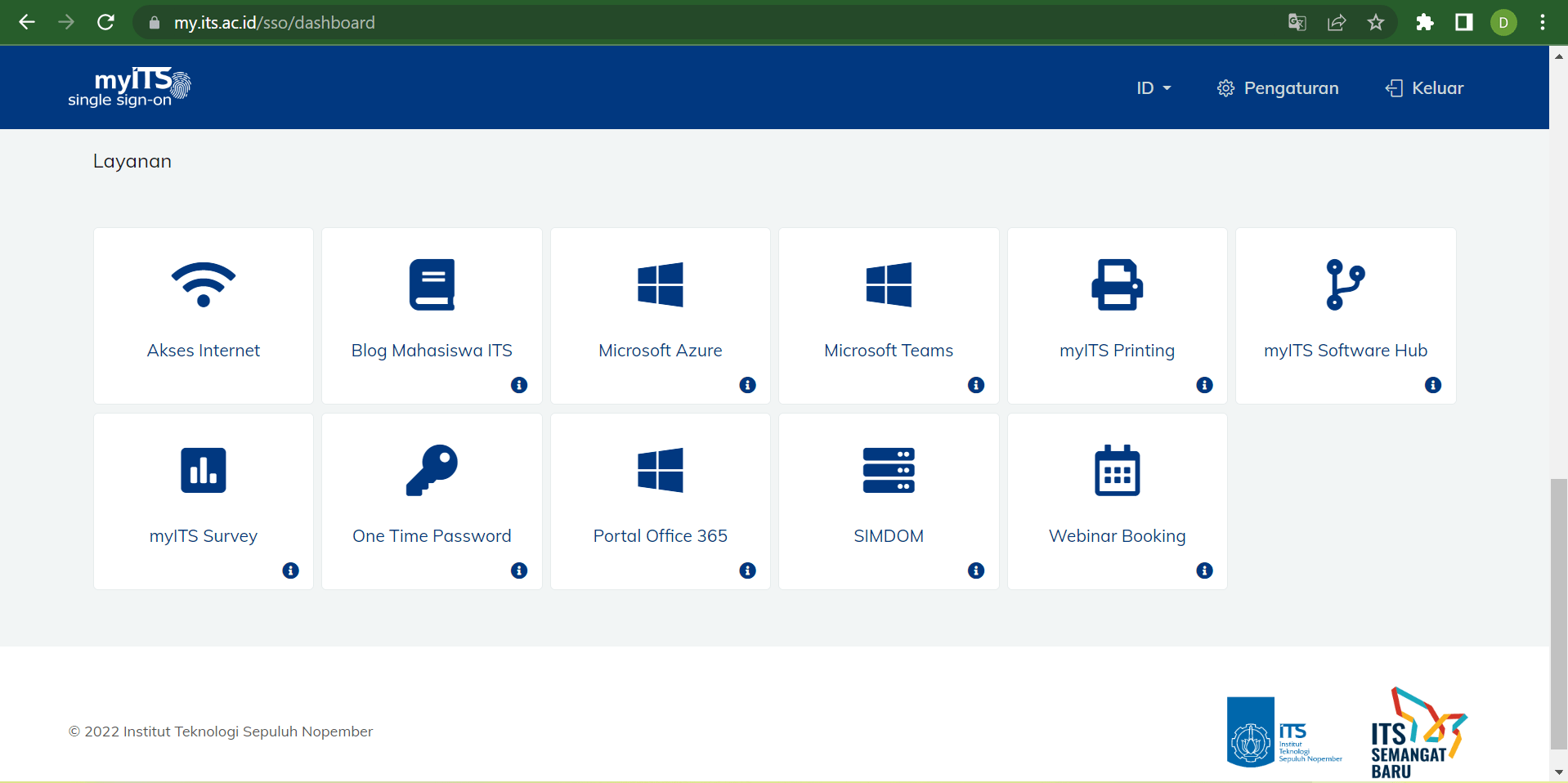Open One Time Password key icon
Viewport: 1568px width, 783px height.
point(432,470)
